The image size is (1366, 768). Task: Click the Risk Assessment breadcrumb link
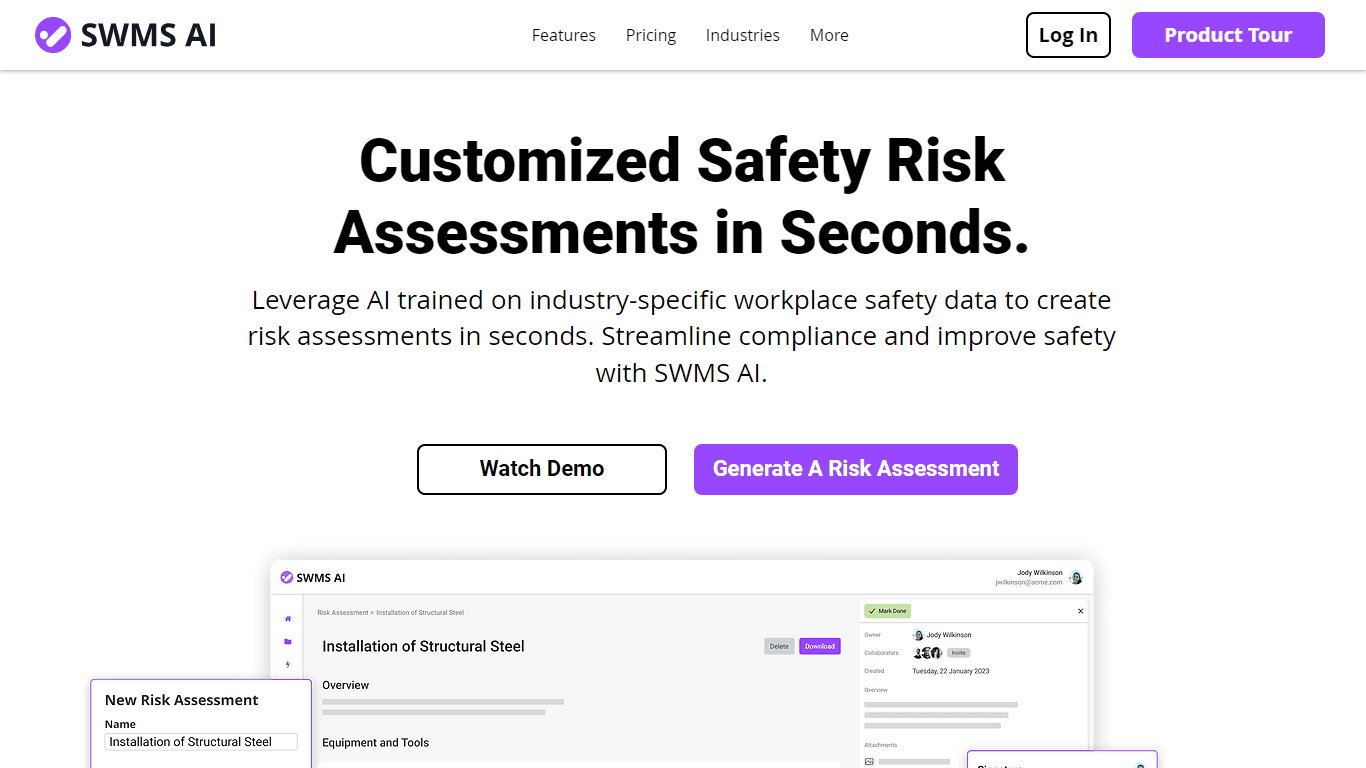tap(343, 612)
